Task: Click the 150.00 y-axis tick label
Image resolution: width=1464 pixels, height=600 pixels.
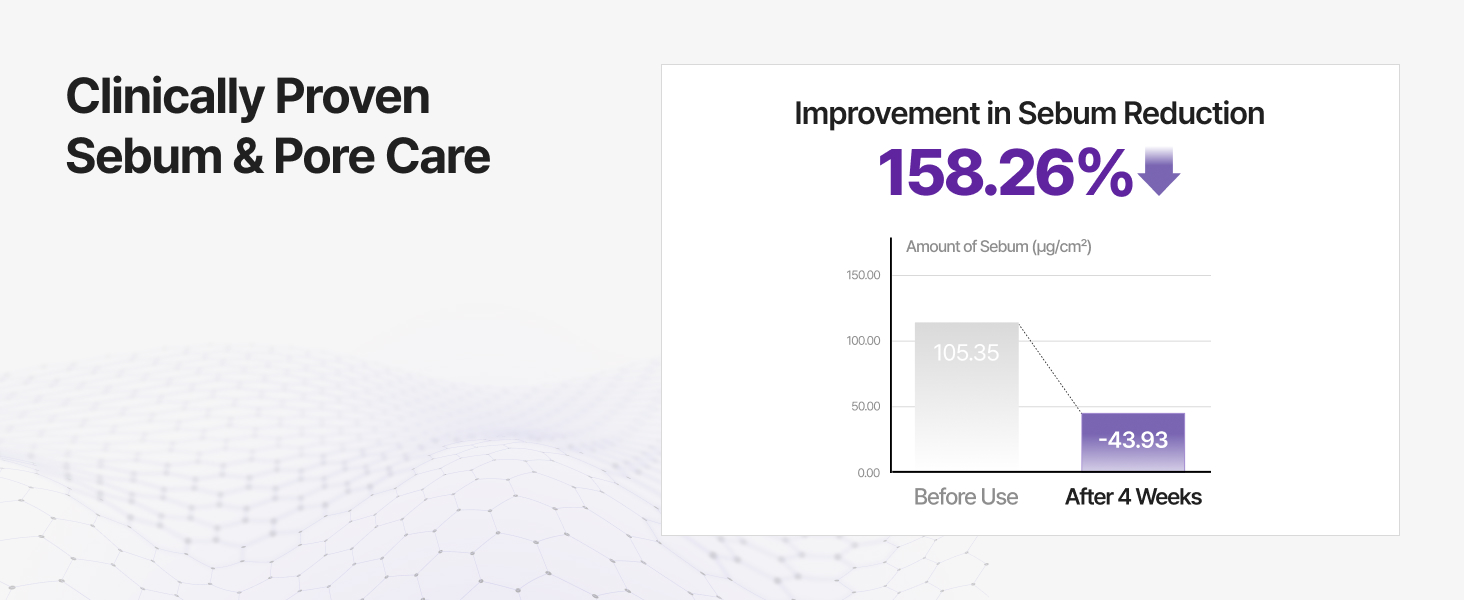Action: pyautogui.click(x=863, y=275)
